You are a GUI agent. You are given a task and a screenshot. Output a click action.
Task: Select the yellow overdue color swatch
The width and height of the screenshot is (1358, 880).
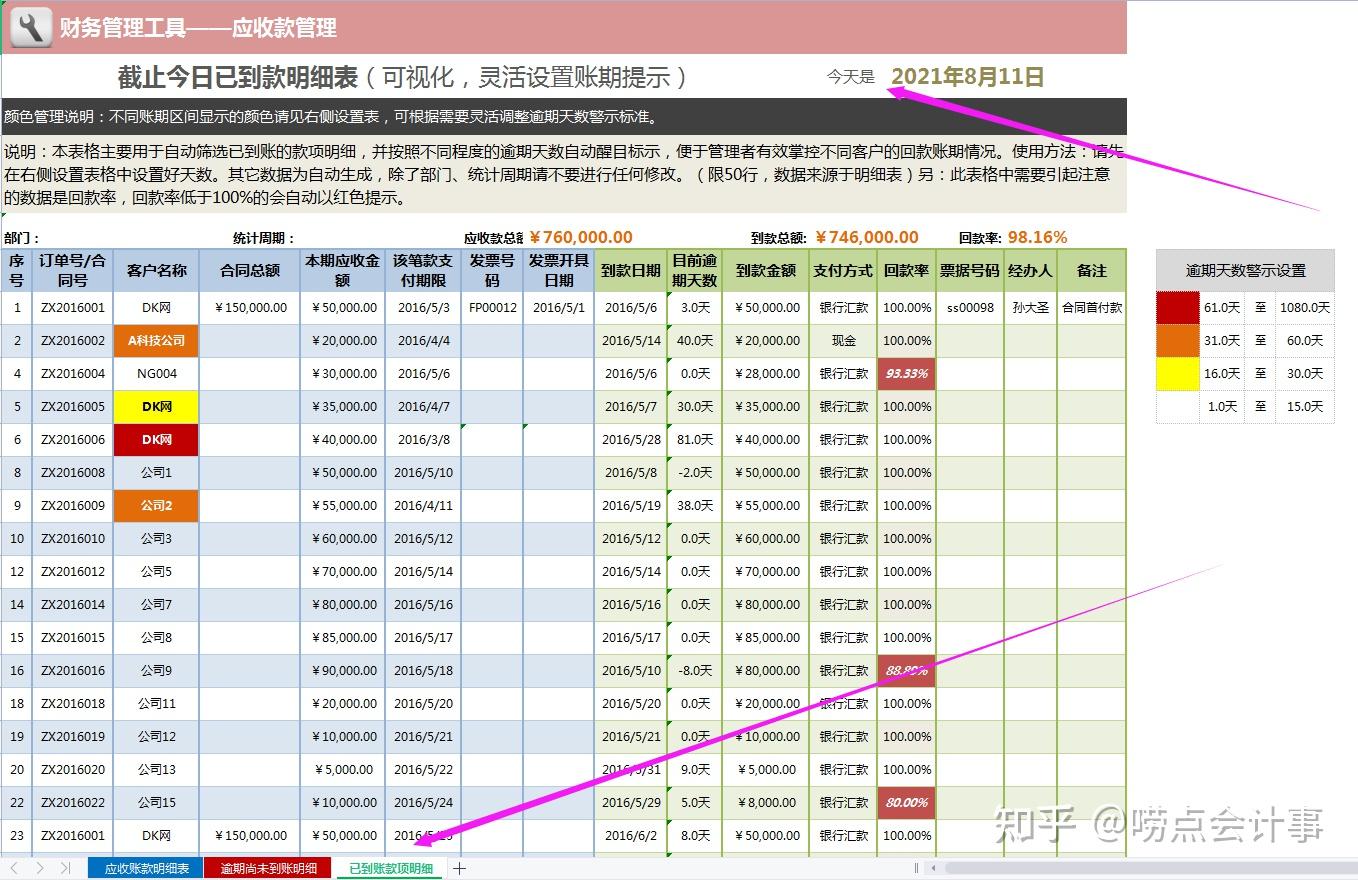coord(1178,373)
